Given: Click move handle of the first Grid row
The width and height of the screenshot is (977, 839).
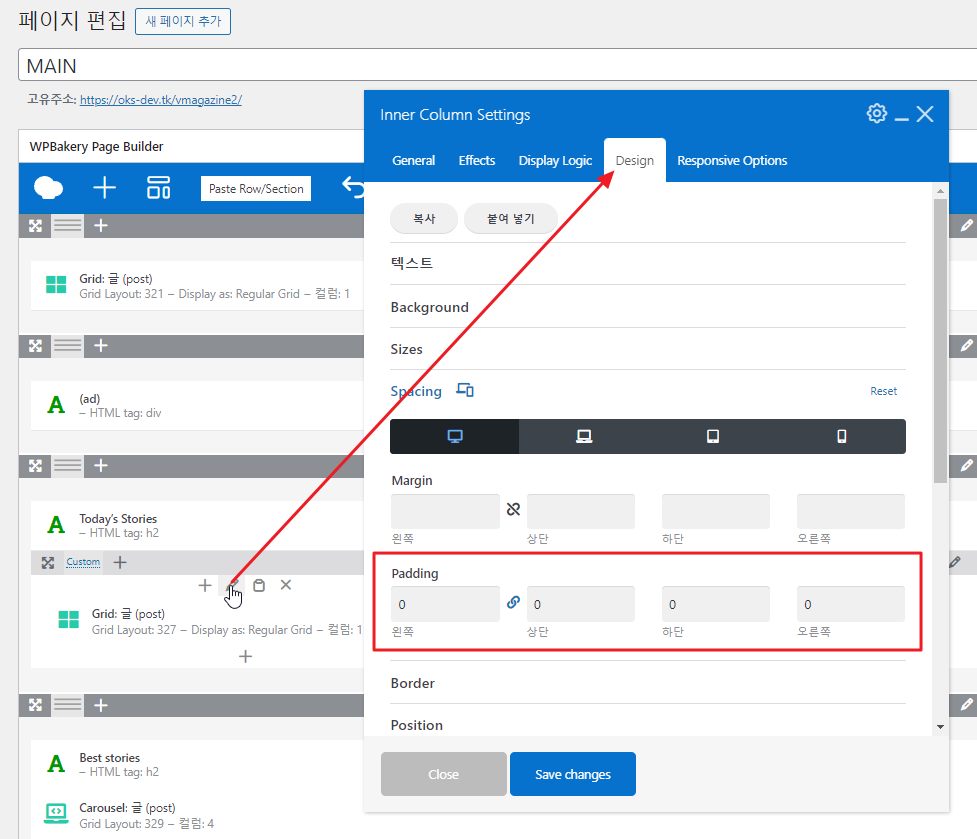Looking at the screenshot, I should tap(35, 225).
